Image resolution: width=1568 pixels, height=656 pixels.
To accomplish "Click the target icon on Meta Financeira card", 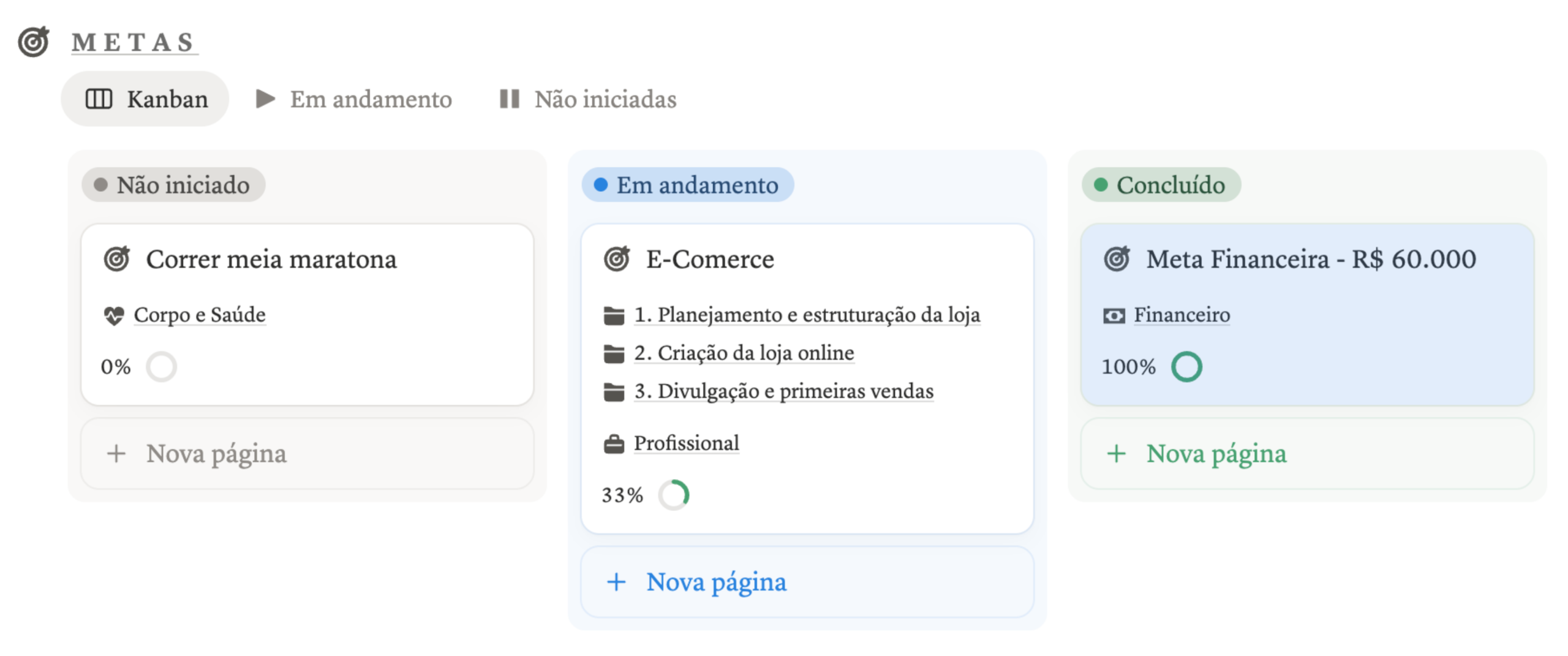I will coord(1117,259).
